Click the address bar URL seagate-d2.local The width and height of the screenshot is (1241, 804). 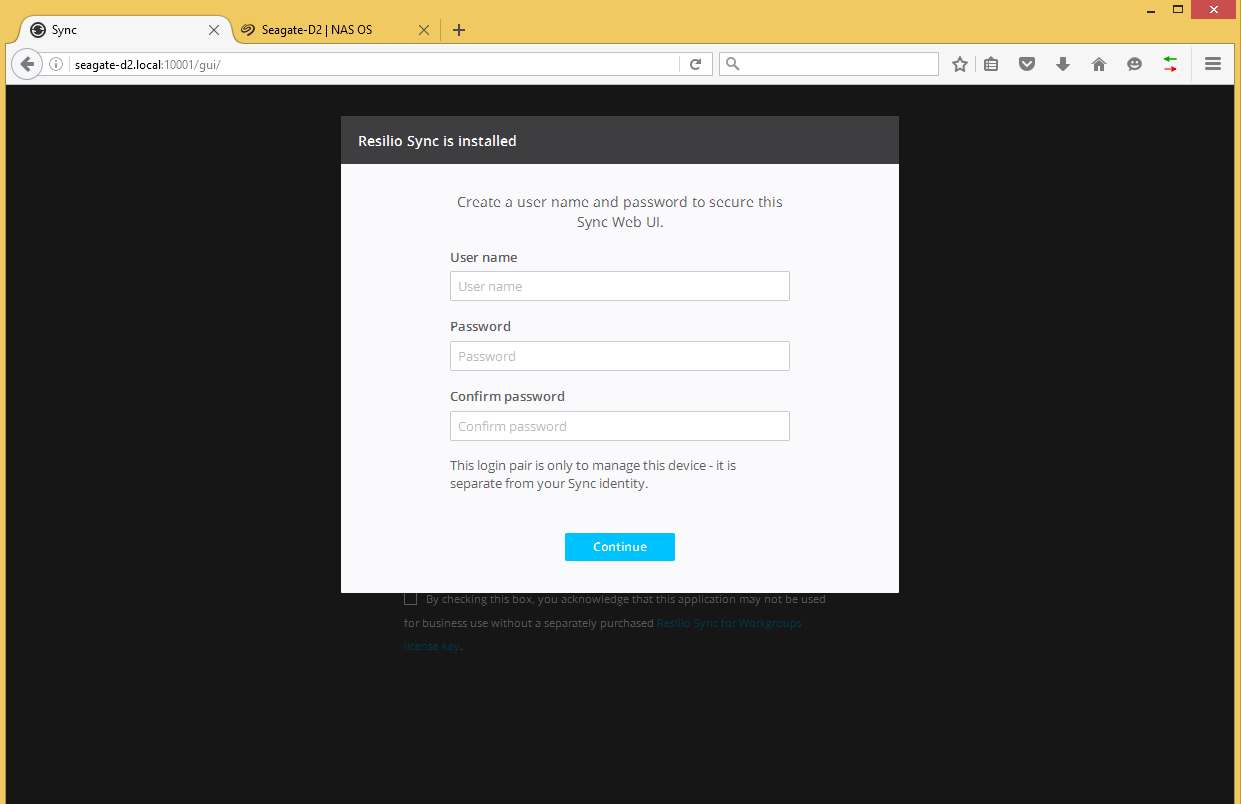point(147,64)
